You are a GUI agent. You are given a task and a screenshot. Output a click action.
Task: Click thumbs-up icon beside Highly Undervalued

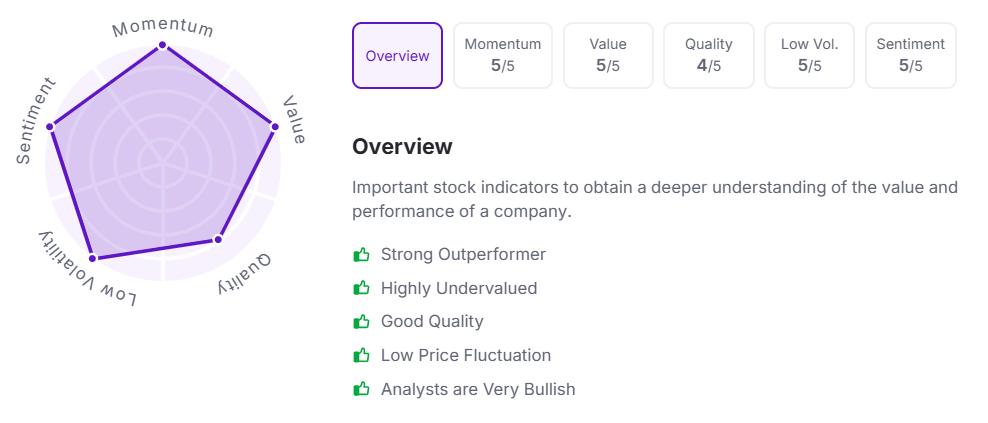click(x=362, y=288)
